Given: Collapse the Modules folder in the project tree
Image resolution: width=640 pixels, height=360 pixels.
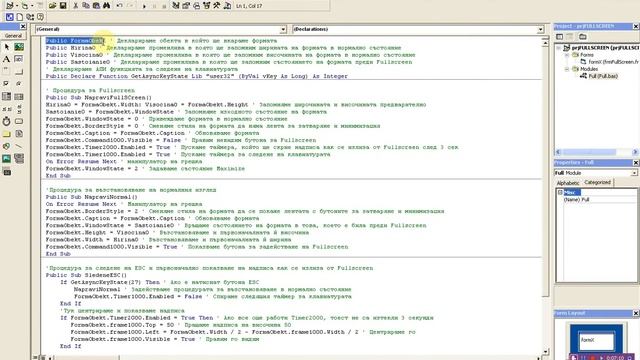Looking at the screenshot, I should coord(567,69).
